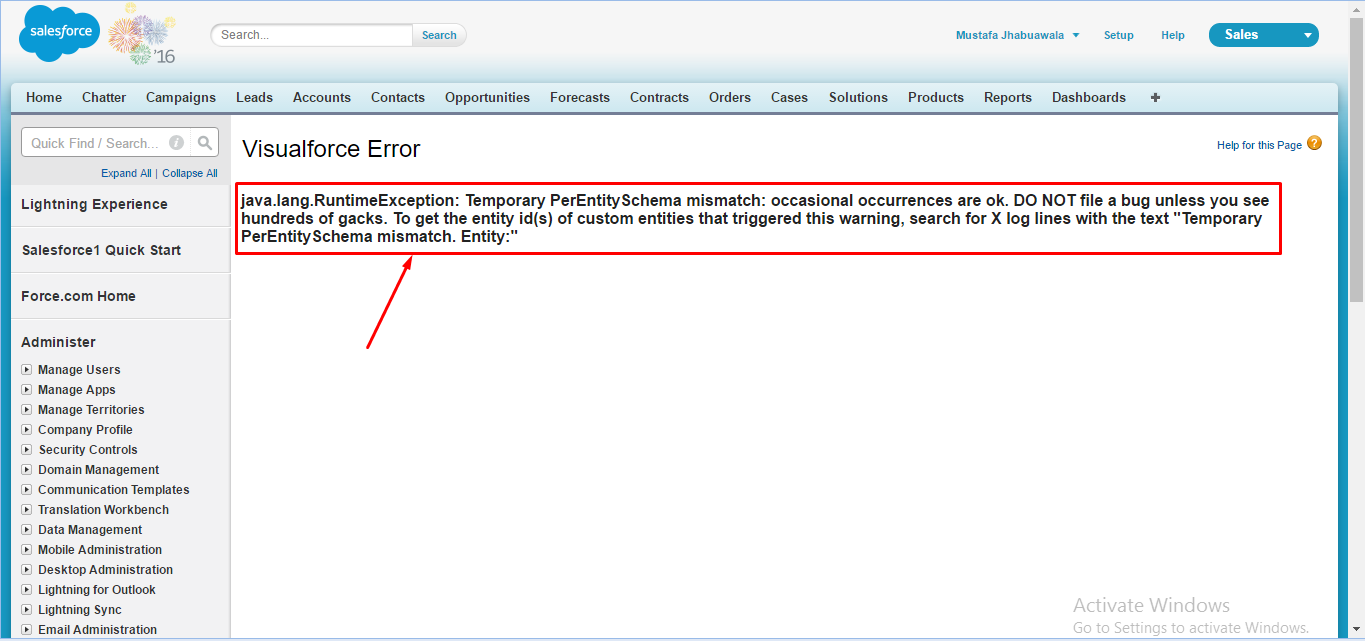Screen dimensions: 1365x641
Task: Expand Translation Workbench arrow
Action: (x=28, y=510)
